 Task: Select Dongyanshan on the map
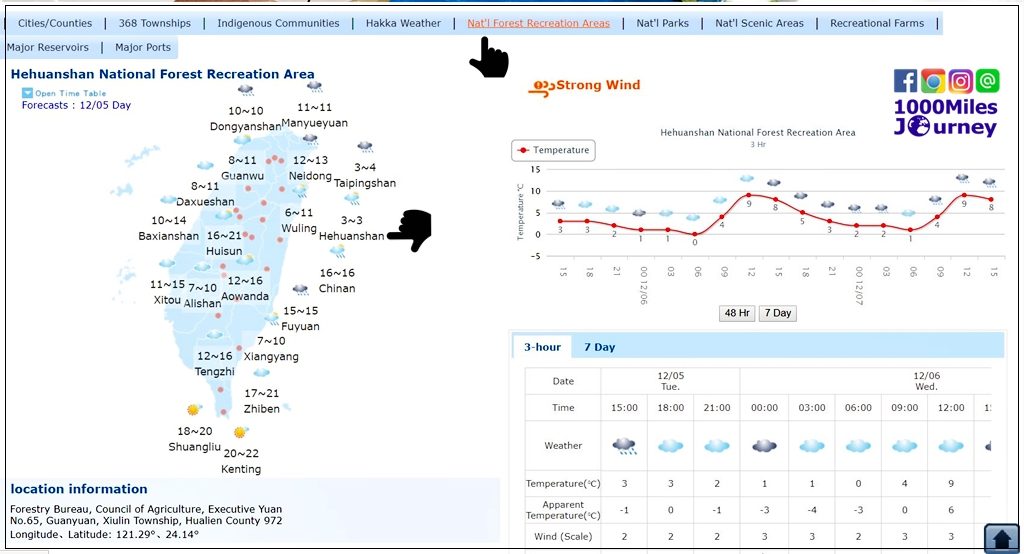tap(246, 126)
